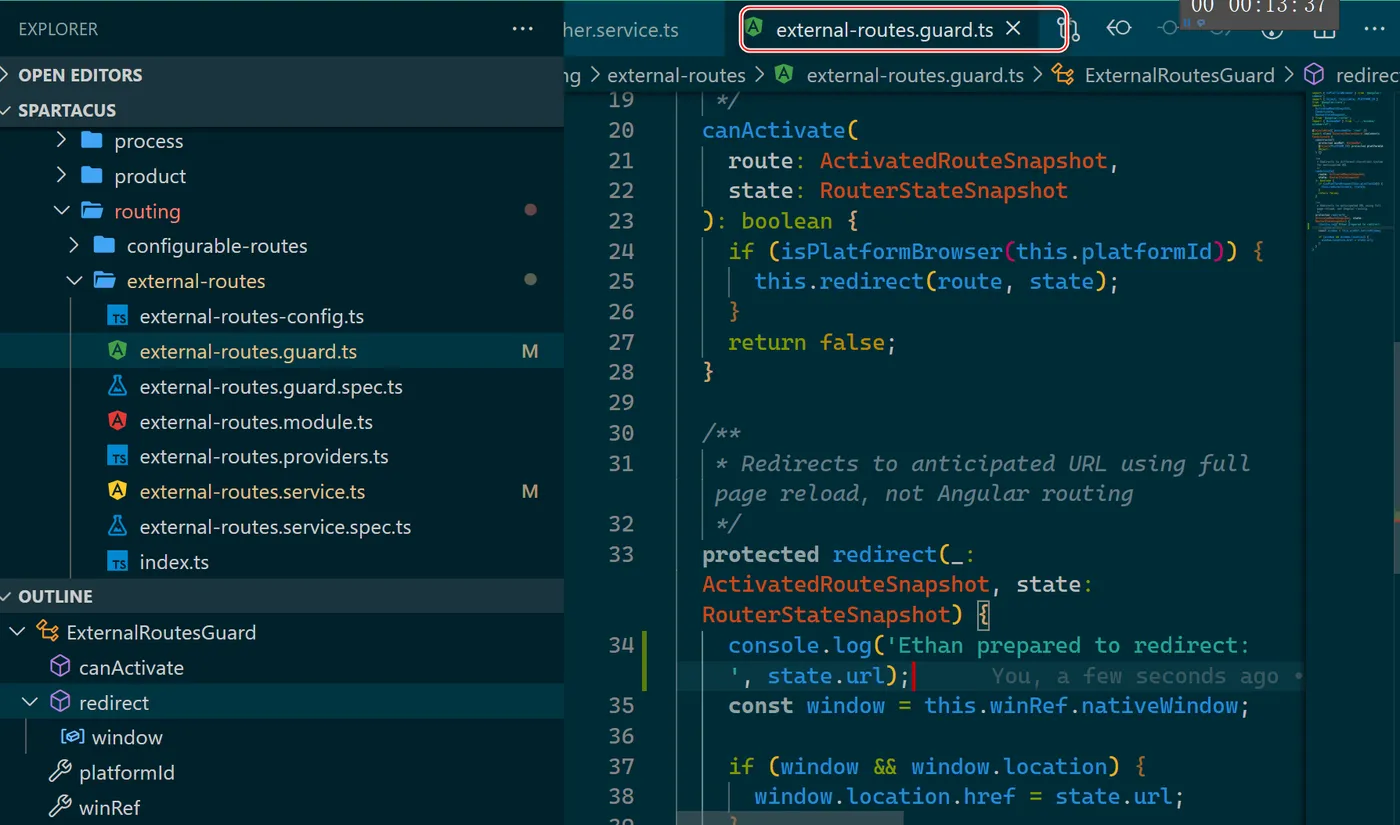Click method cube icon beside redirect in outline
This screenshot has width=1400, height=825.
(x=60, y=701)
